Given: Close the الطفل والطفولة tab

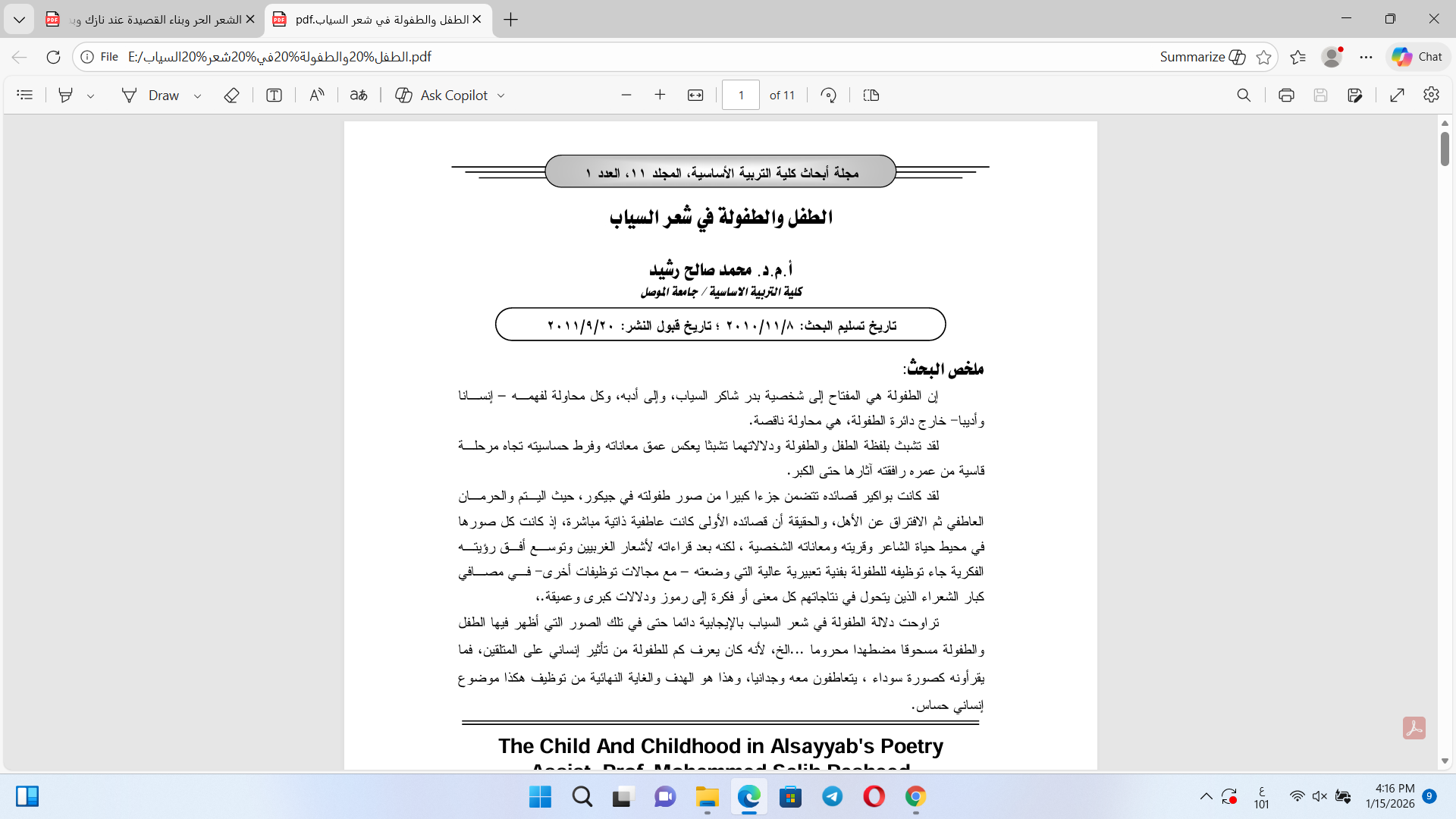Looking at the screenshot, I should click(476, 19).
